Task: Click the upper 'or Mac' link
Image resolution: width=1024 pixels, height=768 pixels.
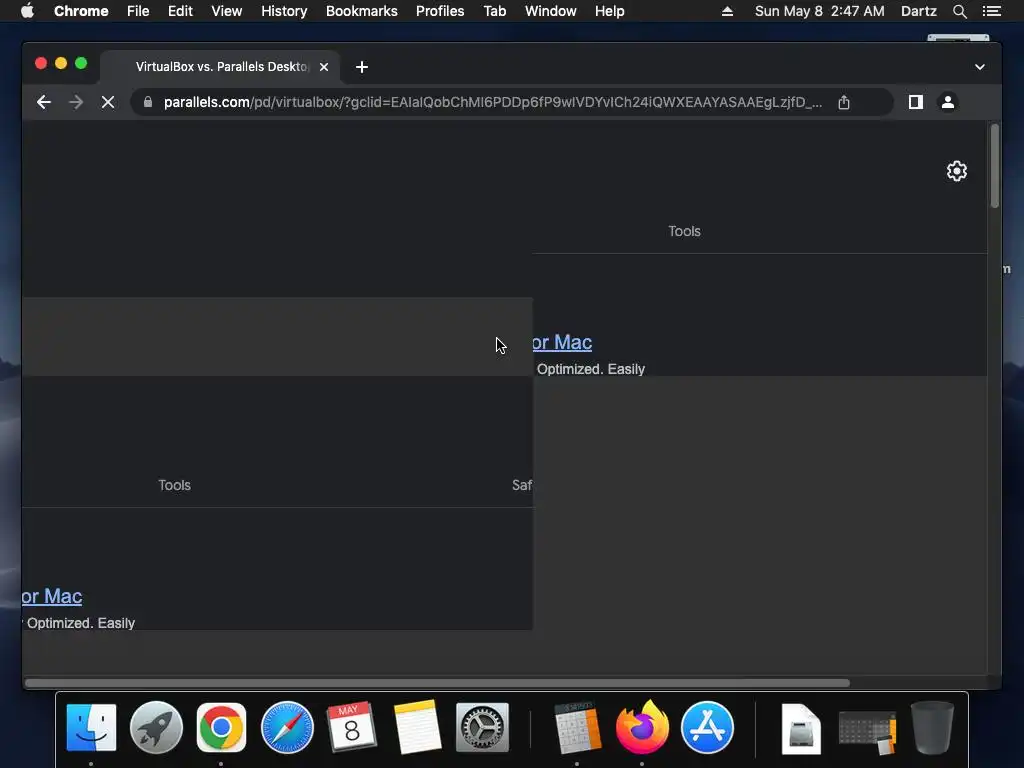Action: coord(562,342)
